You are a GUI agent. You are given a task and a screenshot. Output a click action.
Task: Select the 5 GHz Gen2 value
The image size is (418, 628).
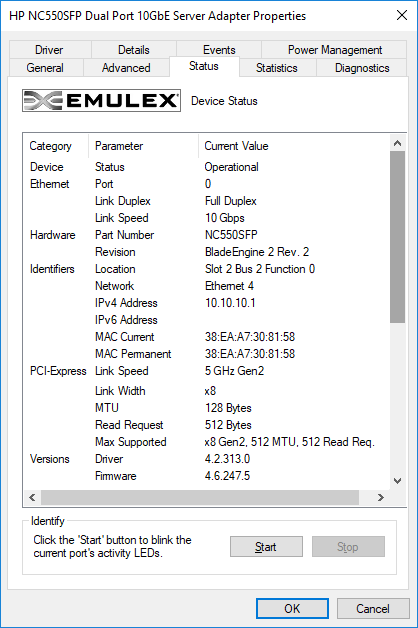coord(235,371)
